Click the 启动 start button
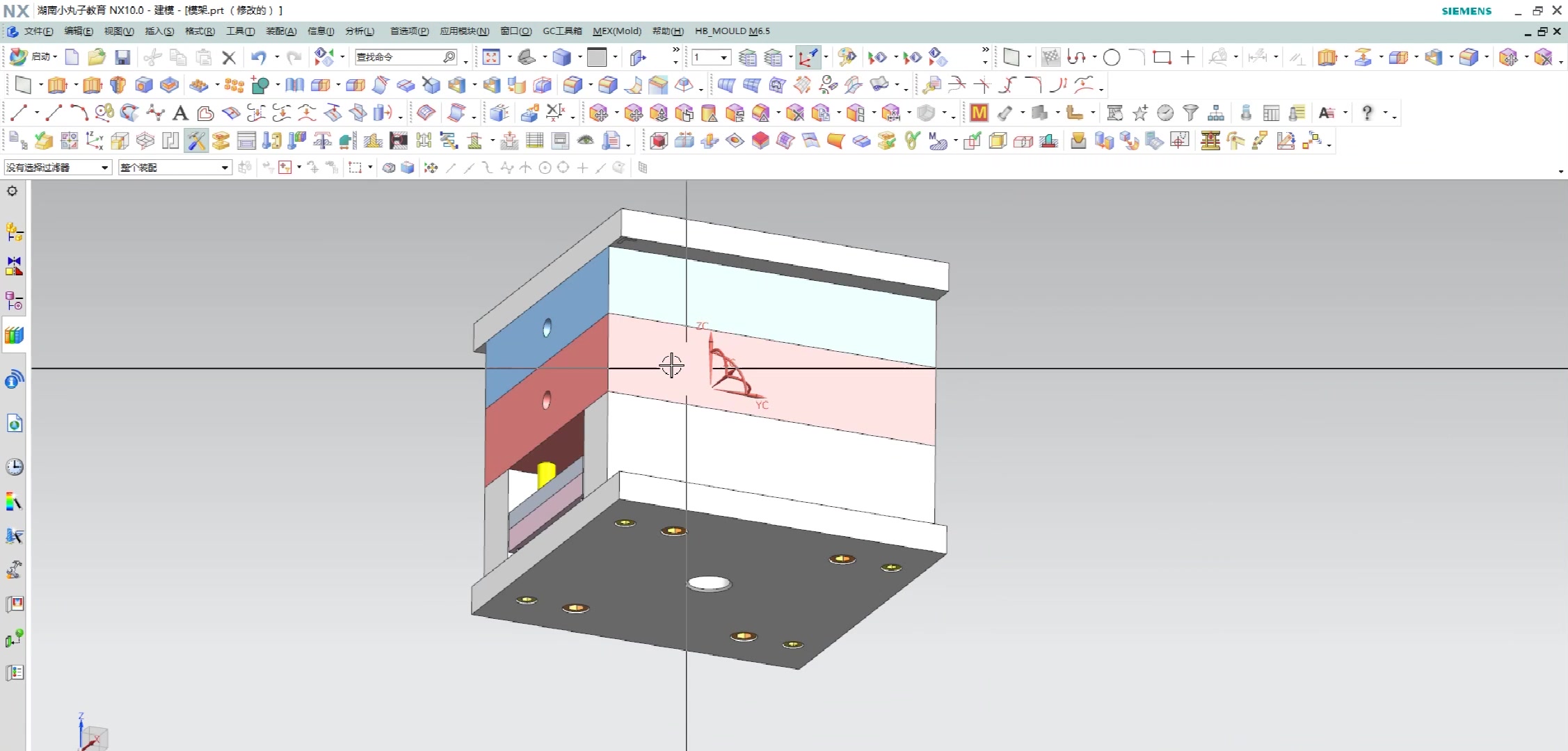 [34, 57]
